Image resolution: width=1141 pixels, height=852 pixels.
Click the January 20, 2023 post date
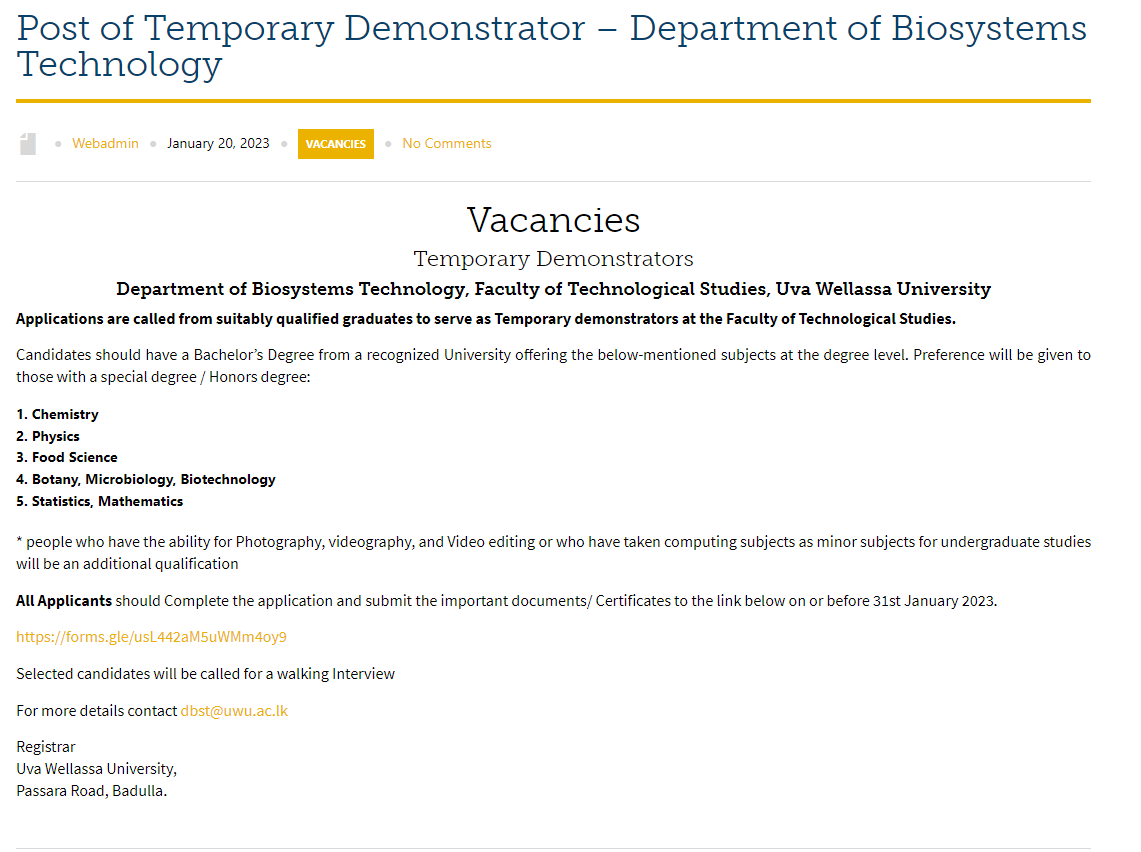pos(218,144)
